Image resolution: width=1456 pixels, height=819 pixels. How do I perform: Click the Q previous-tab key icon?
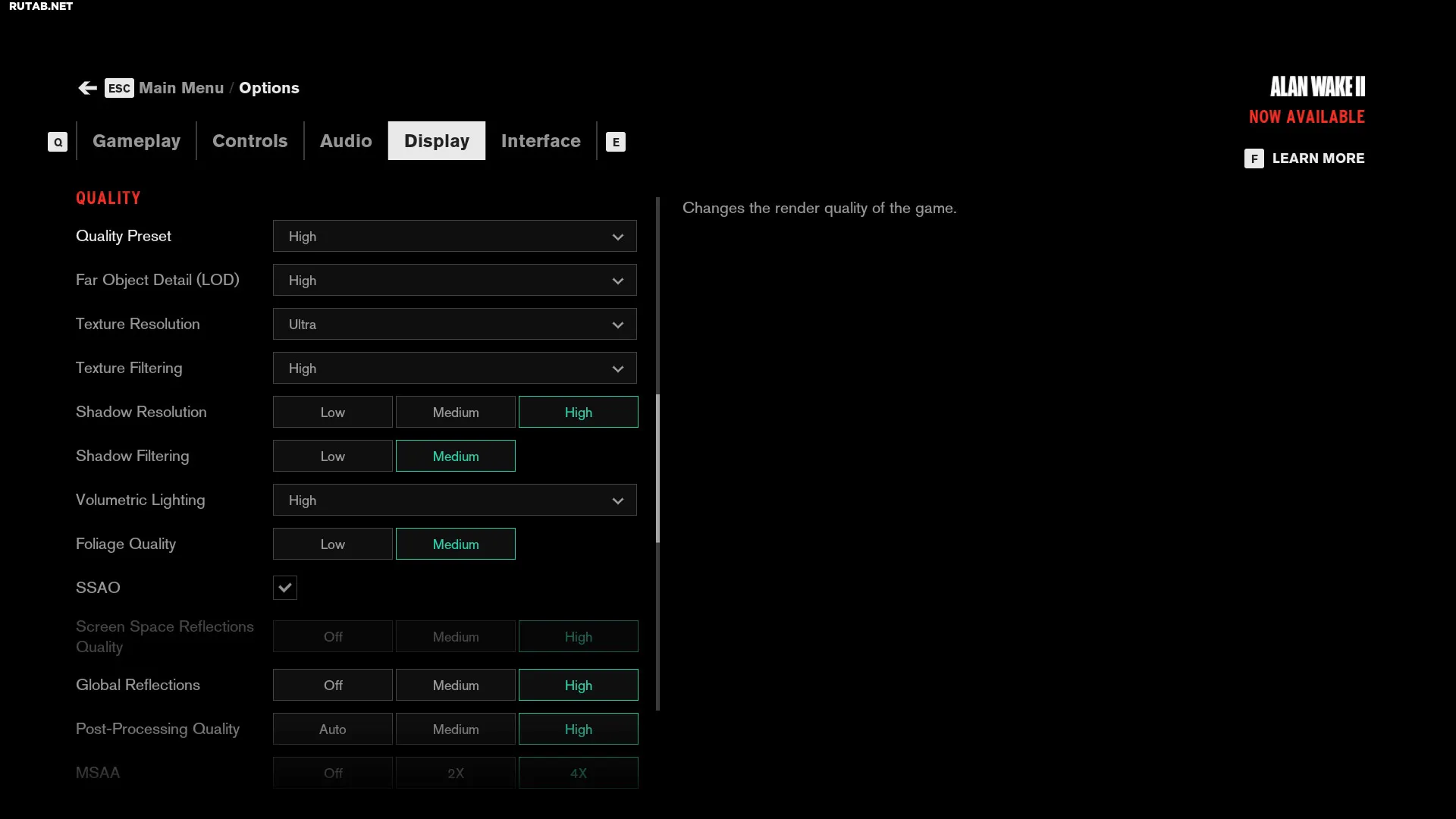tap(58, 142)
